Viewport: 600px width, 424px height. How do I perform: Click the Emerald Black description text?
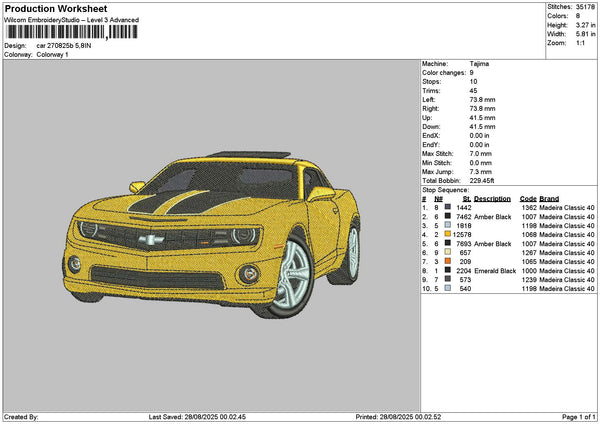(x=494, y=270)
